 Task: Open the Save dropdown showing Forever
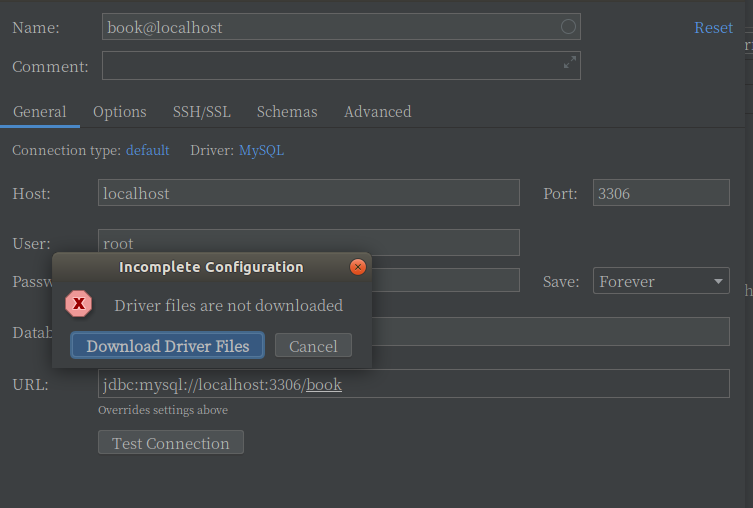(661, 281)
